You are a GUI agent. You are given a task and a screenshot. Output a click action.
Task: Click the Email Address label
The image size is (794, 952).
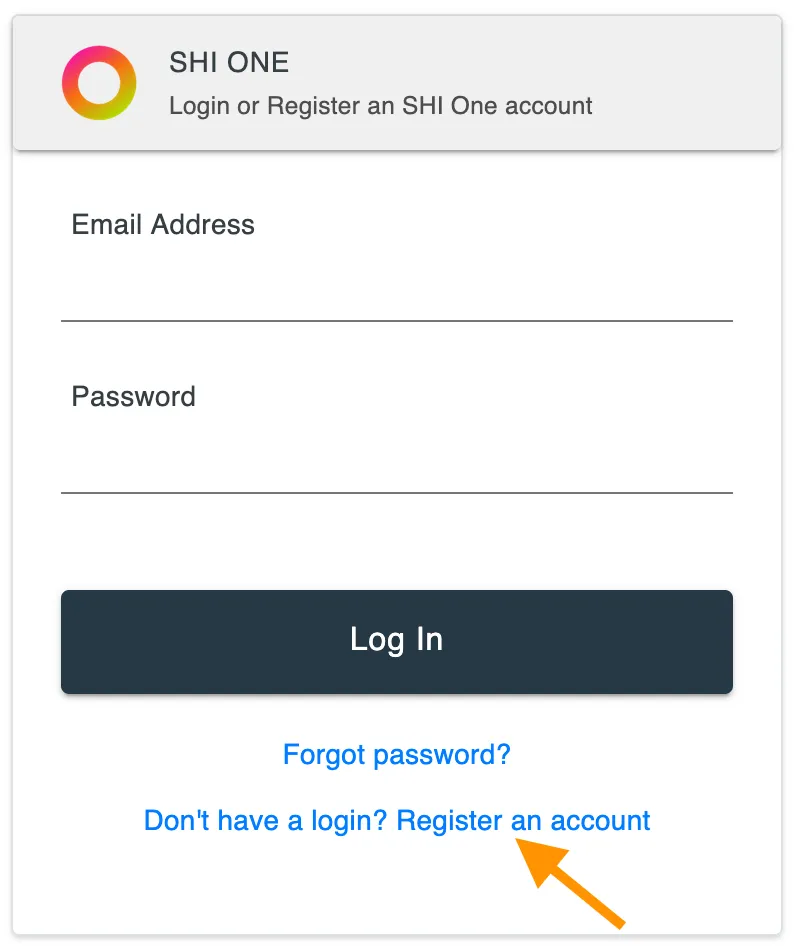click(x=163, y=225)
